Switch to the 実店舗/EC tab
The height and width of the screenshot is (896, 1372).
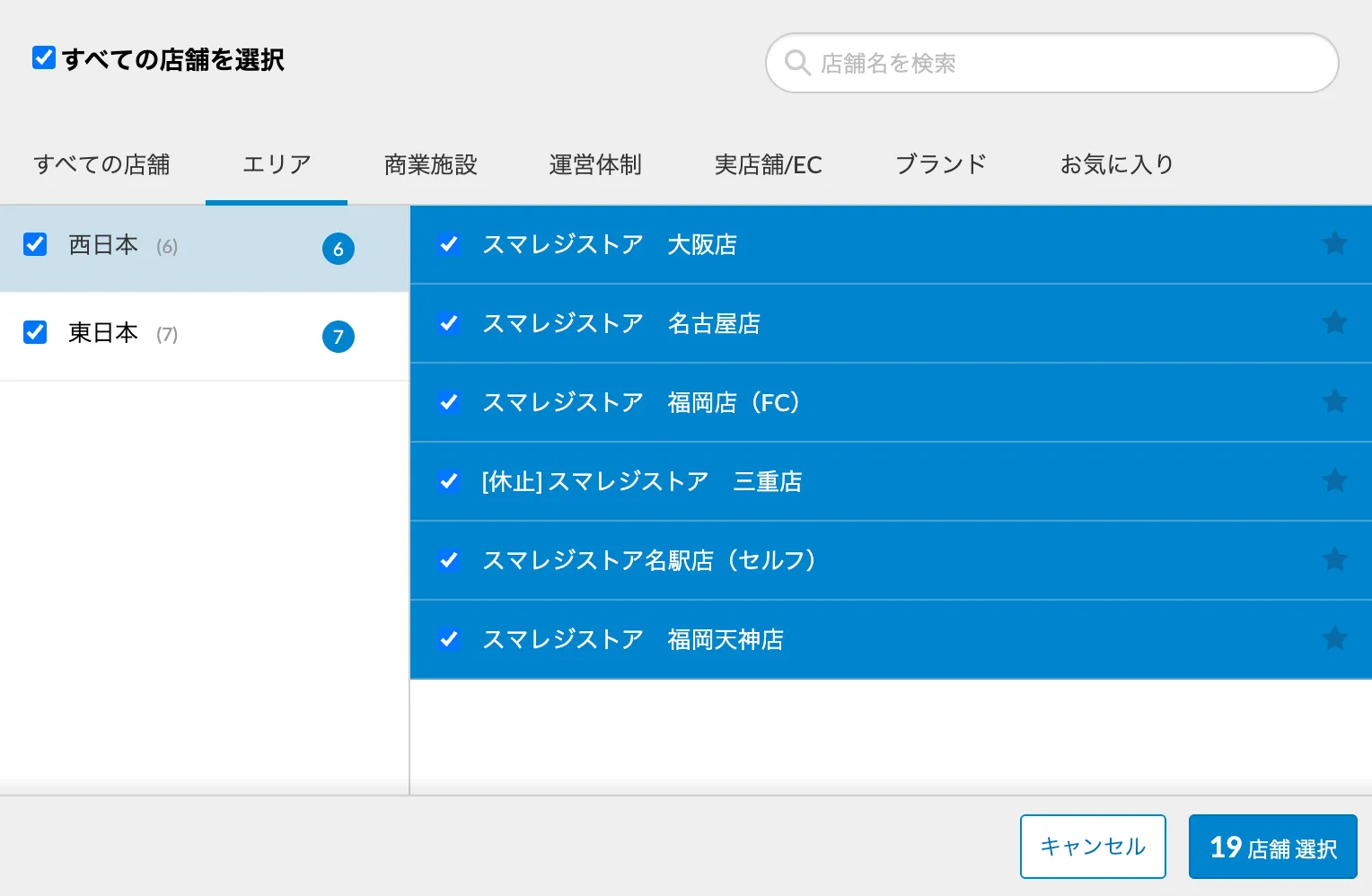point(768,164)
